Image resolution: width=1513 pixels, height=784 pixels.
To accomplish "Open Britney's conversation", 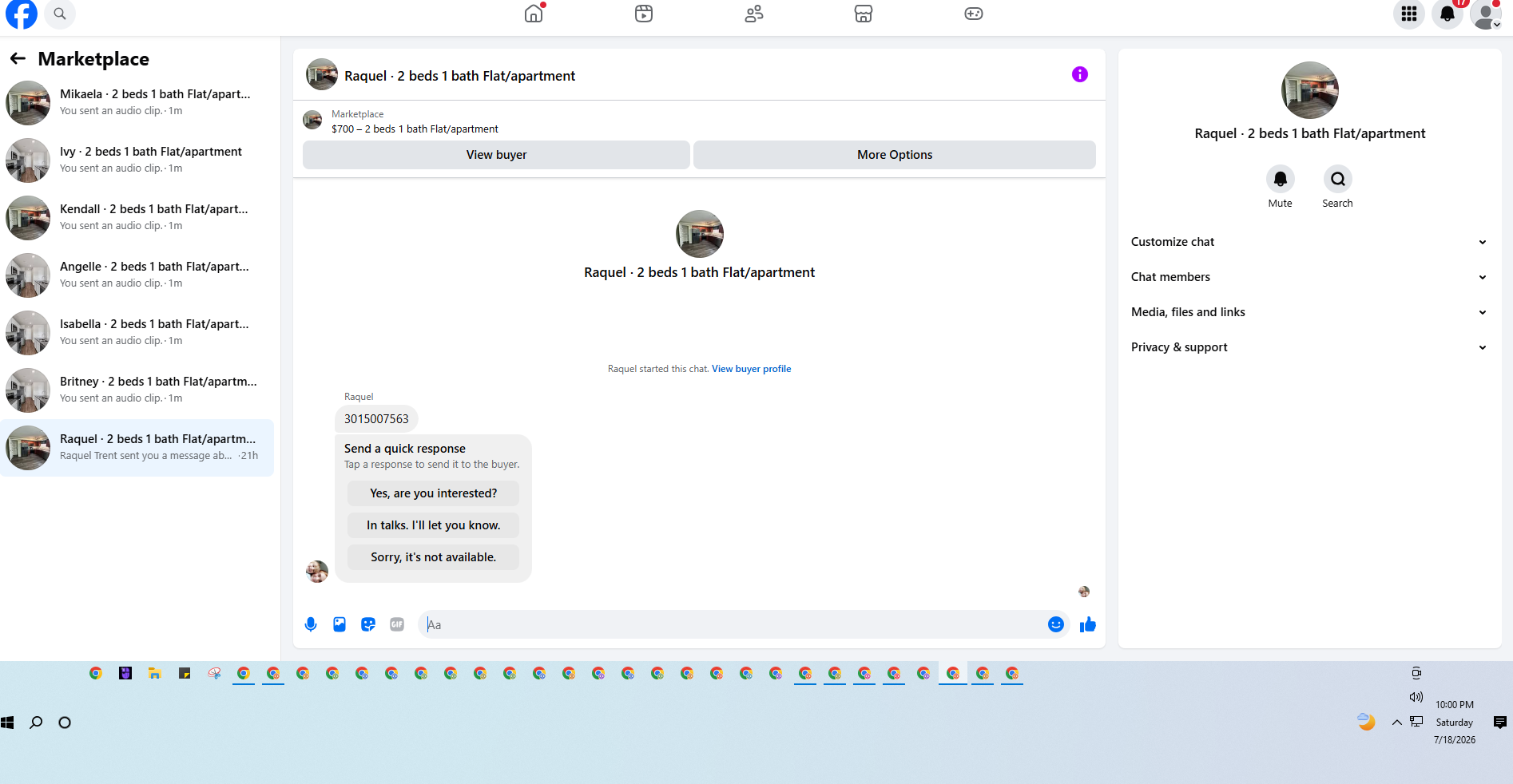I will click(137, 390).
